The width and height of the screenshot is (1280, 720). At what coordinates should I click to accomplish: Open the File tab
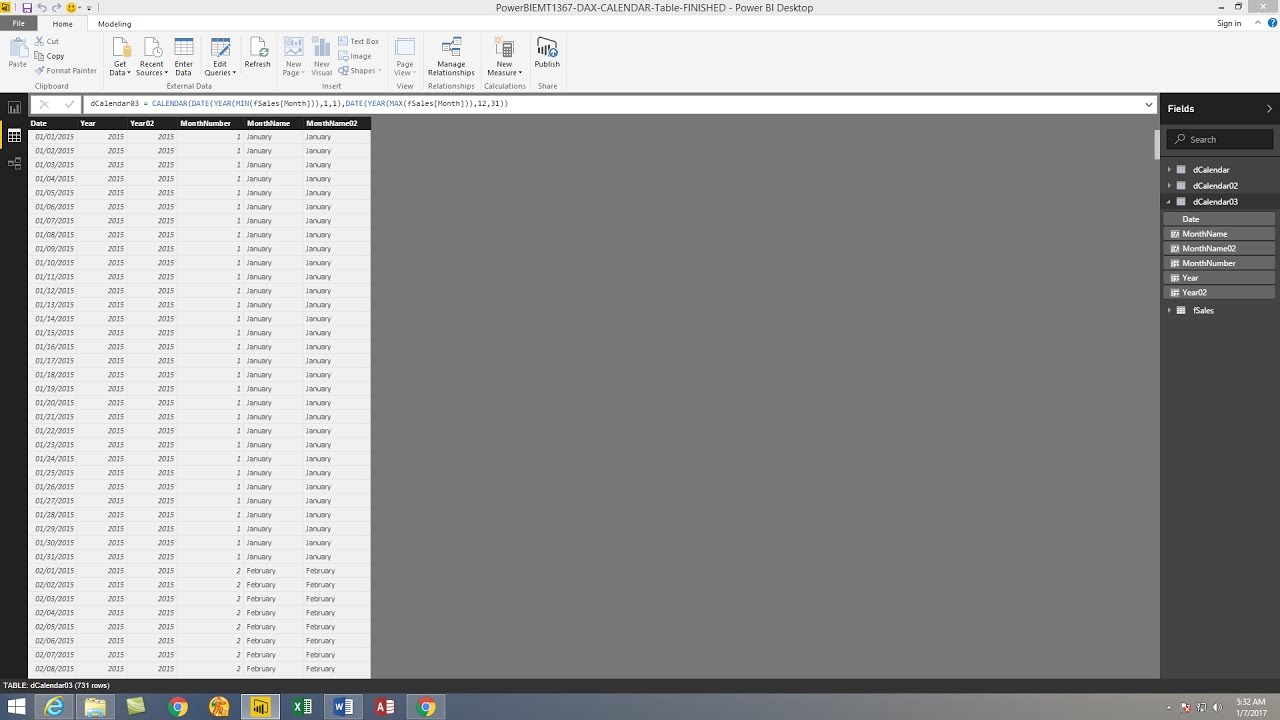(x=18, y=24)
